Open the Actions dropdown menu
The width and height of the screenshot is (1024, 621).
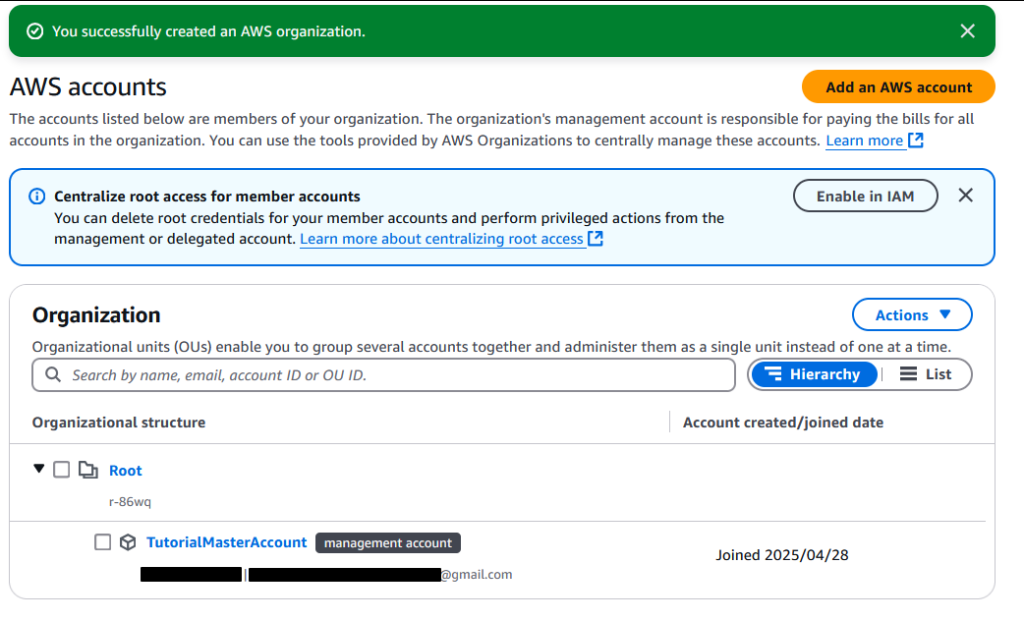(x=912, y=315)
